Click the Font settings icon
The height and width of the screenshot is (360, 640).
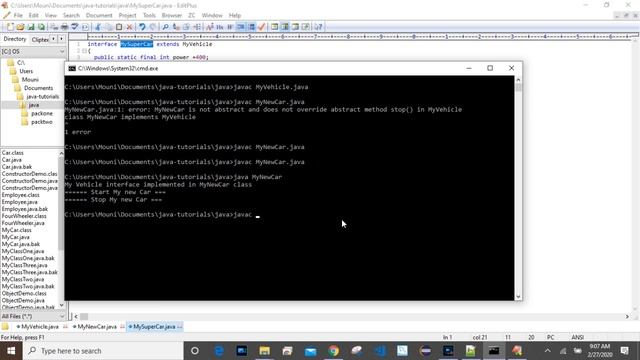(209, 27)
